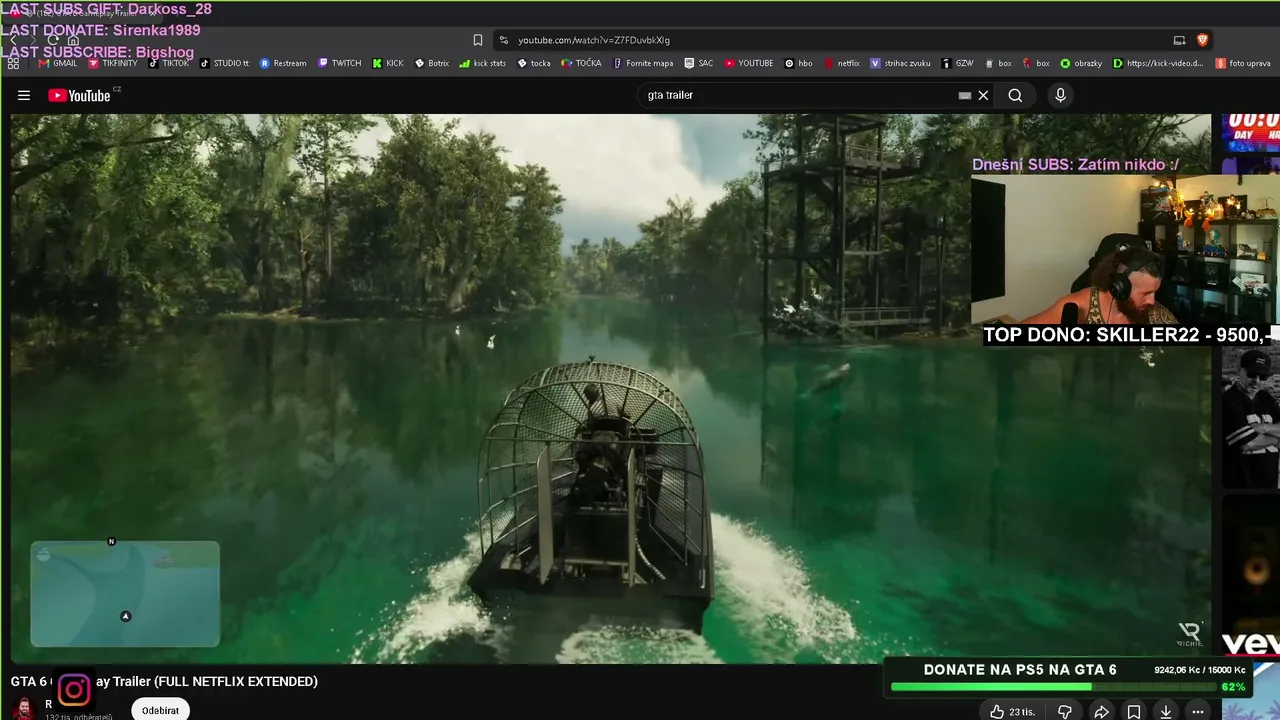Open the GMAIL bookmark
The image size is (1280, 720).
click(x=58, y=63)
